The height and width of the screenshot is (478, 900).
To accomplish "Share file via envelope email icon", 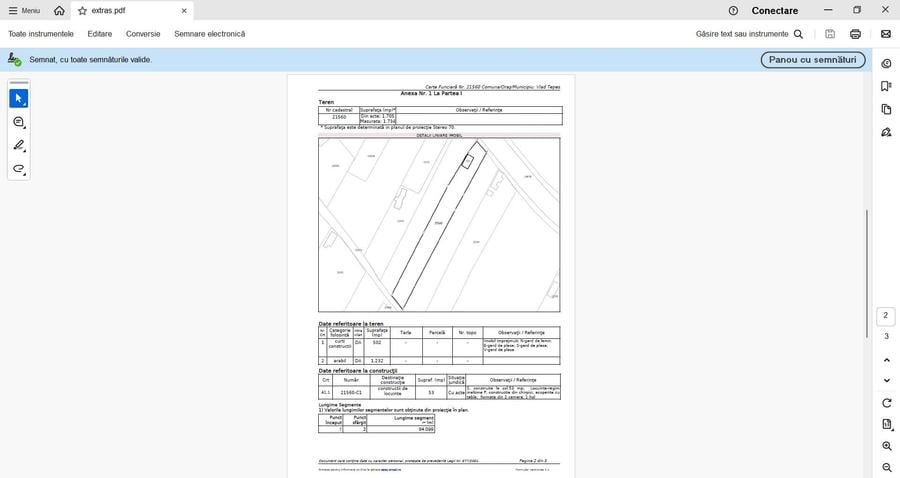I will (885, 34).
